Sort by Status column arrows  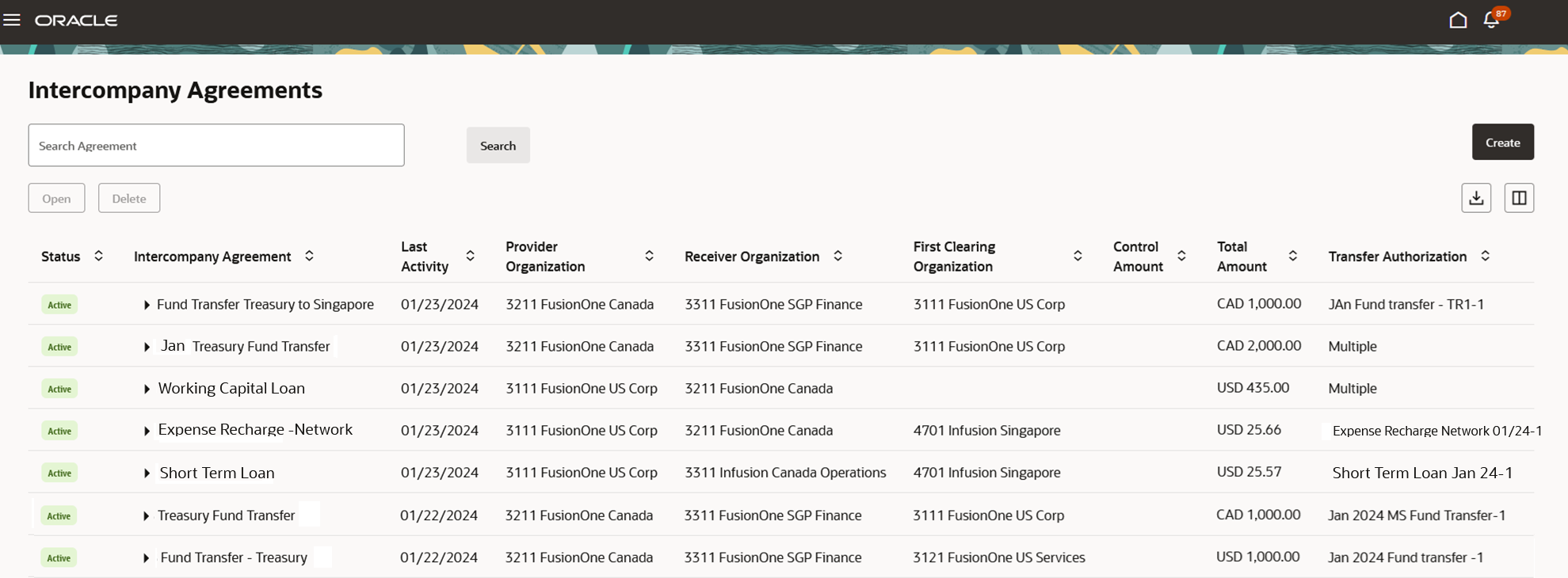[98, 256]
